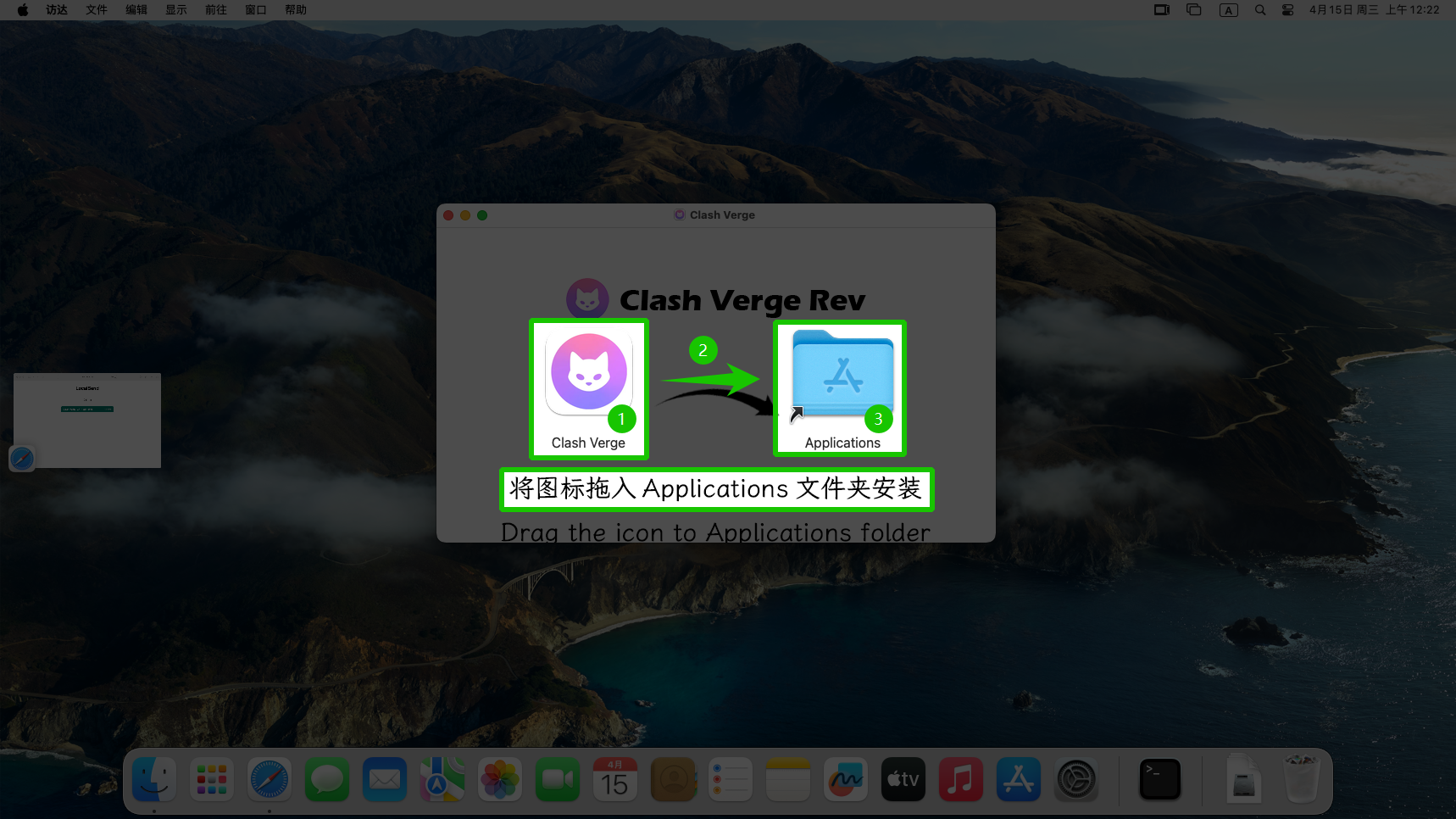Open Freeform from the Dock
1456x819 pixels.
tap(846, 779)
